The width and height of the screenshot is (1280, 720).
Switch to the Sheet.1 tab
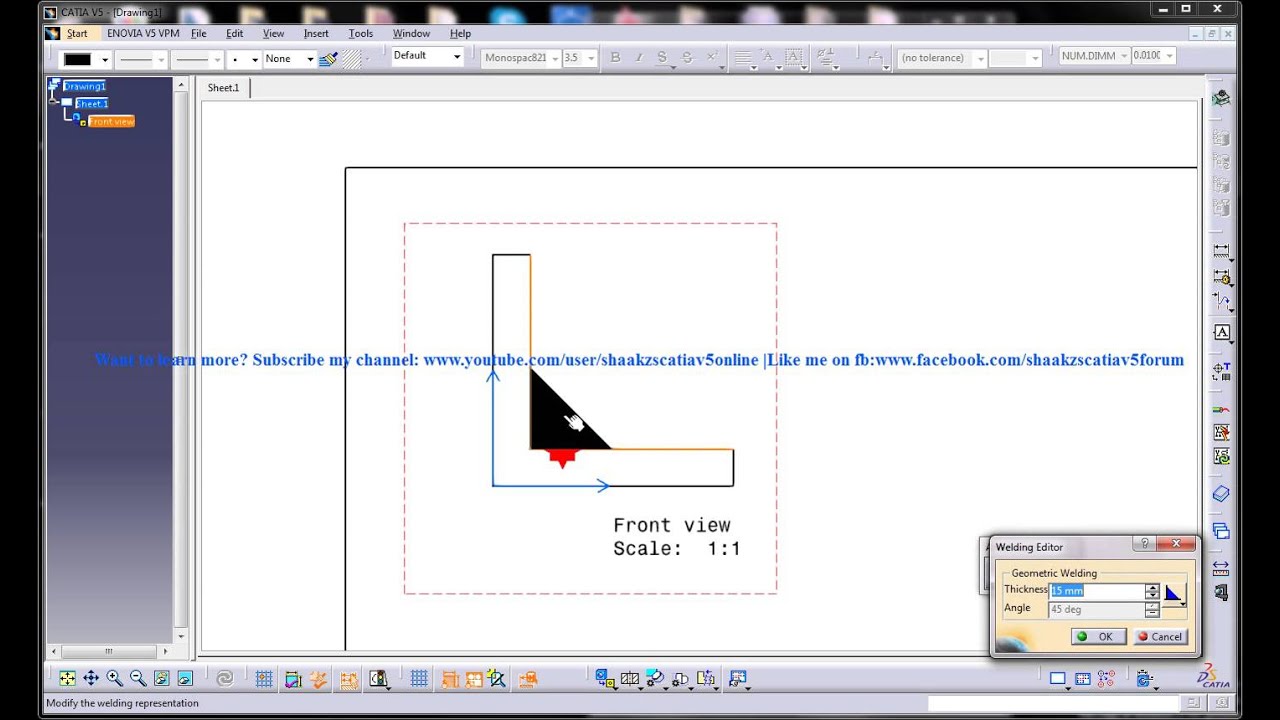coord(223,88)
